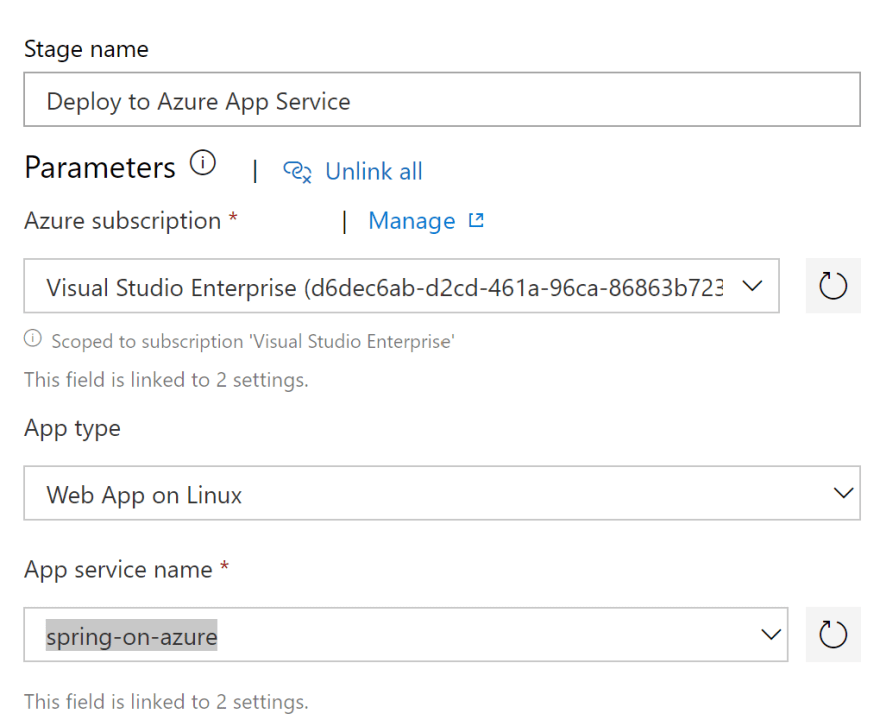Click Unlink all link
The image size is (880, 720).
(x=374, y=171)
